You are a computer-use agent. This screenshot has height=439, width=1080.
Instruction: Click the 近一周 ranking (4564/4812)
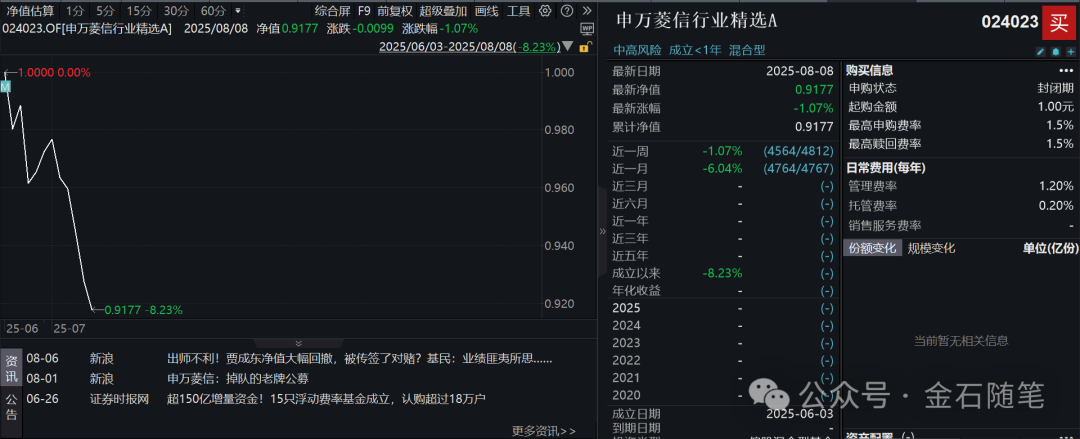pyautogui.click(x=798, y=151)
